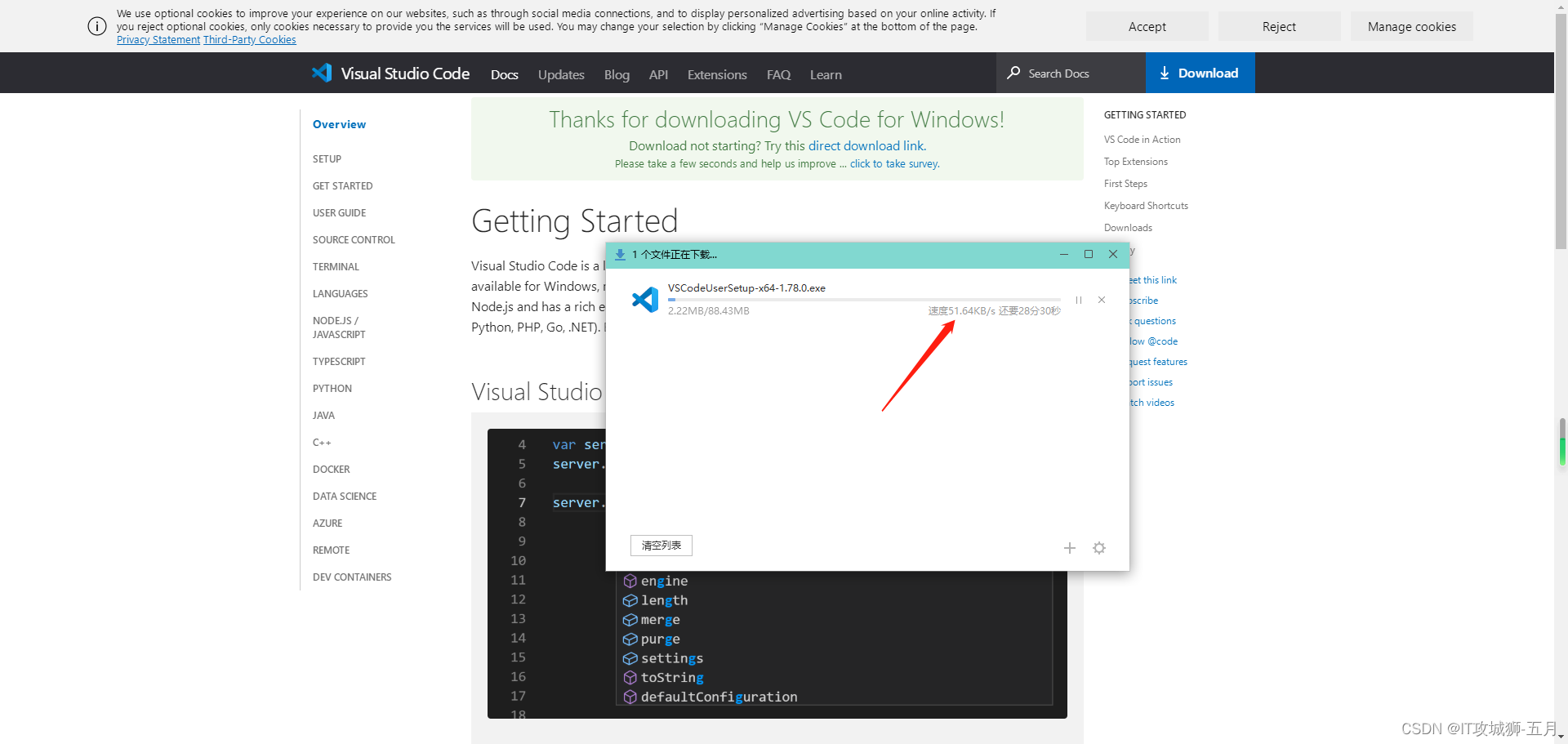Image resolution: width=1568 pixels, height=744 pixels.
Task: Expand USER GUIDE section in sidebar
Action: [339, 212]
